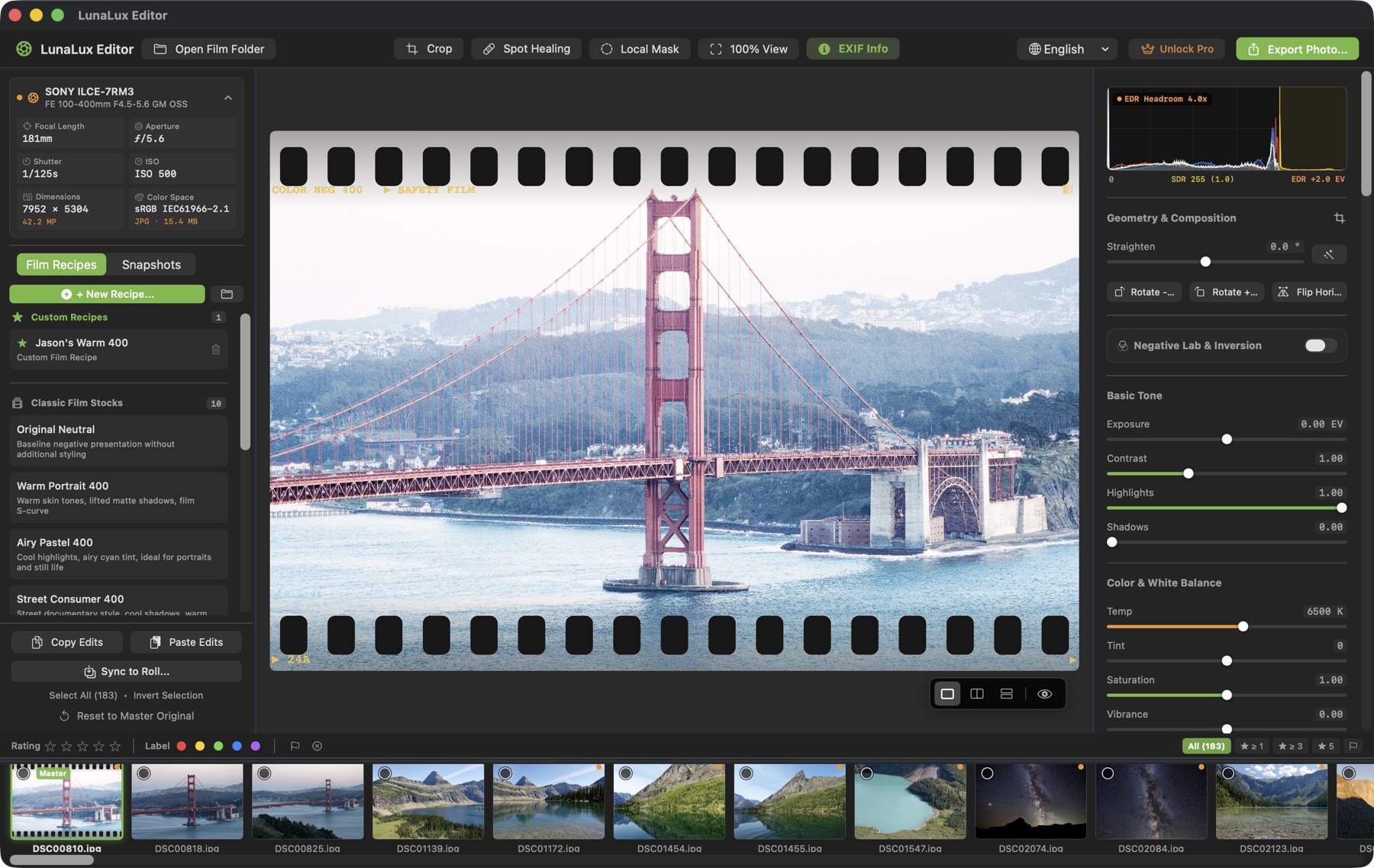
Task: Select side-by-side compare view icon
Action: (x=977, y=694)
